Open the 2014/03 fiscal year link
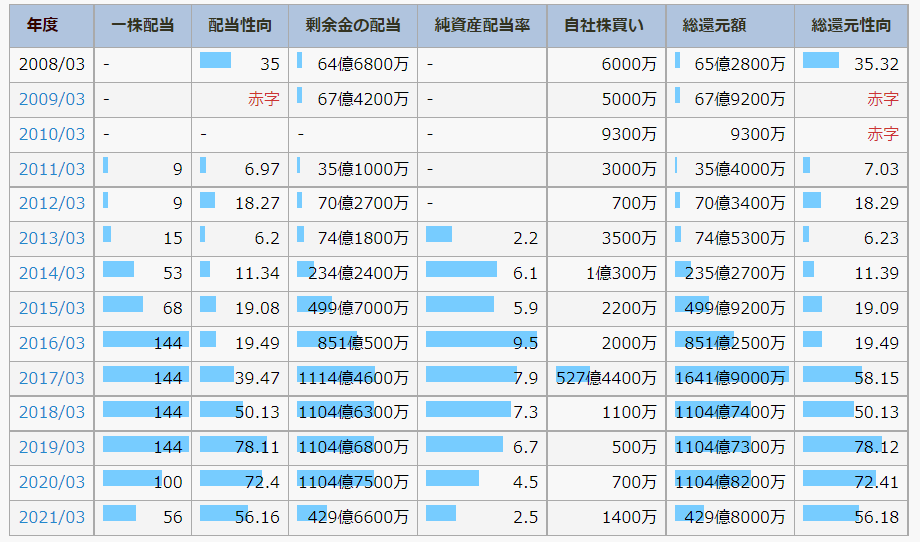The width and height of the screenshot is (920, 542). click(x=52, y=273)
